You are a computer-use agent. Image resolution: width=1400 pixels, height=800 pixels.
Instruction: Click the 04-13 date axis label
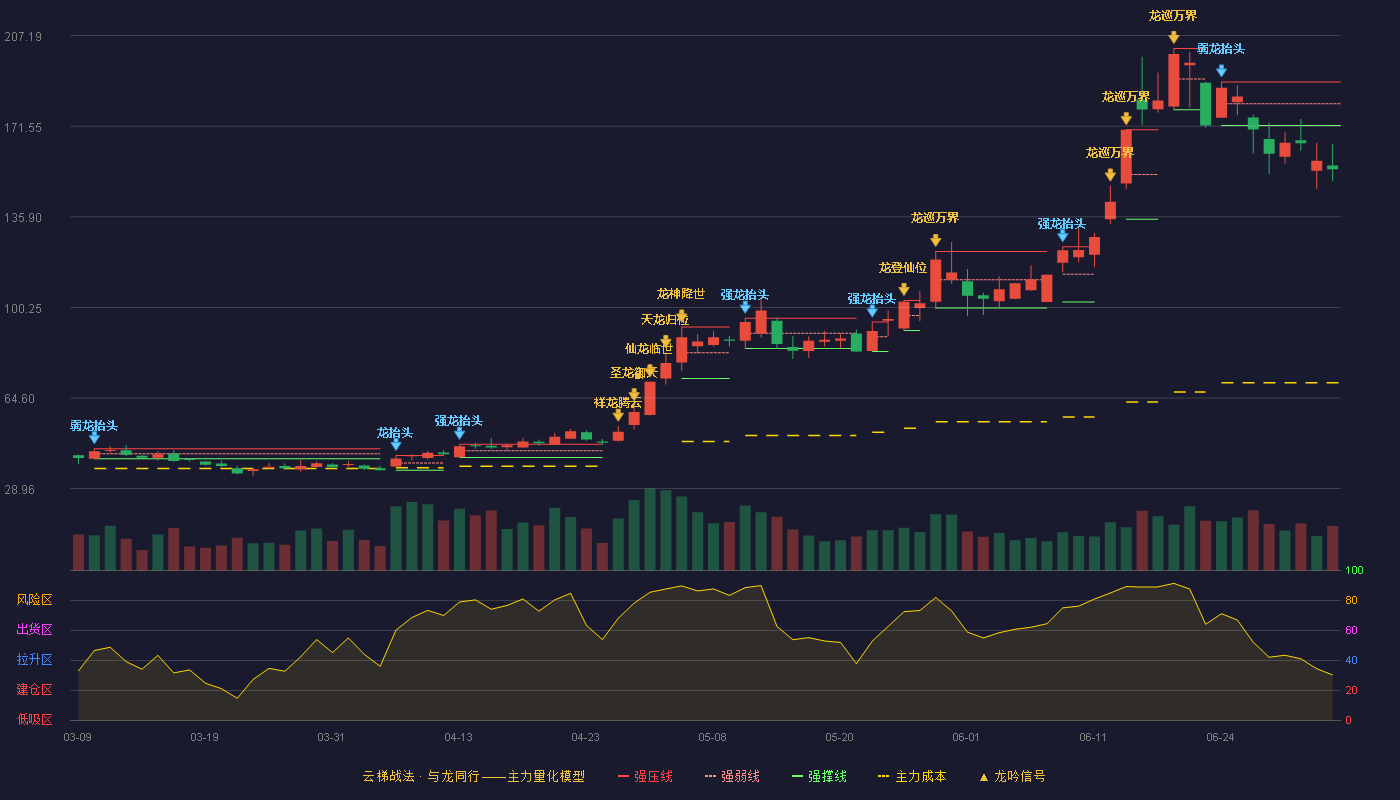pyautogui.click(x=459, y=737)
